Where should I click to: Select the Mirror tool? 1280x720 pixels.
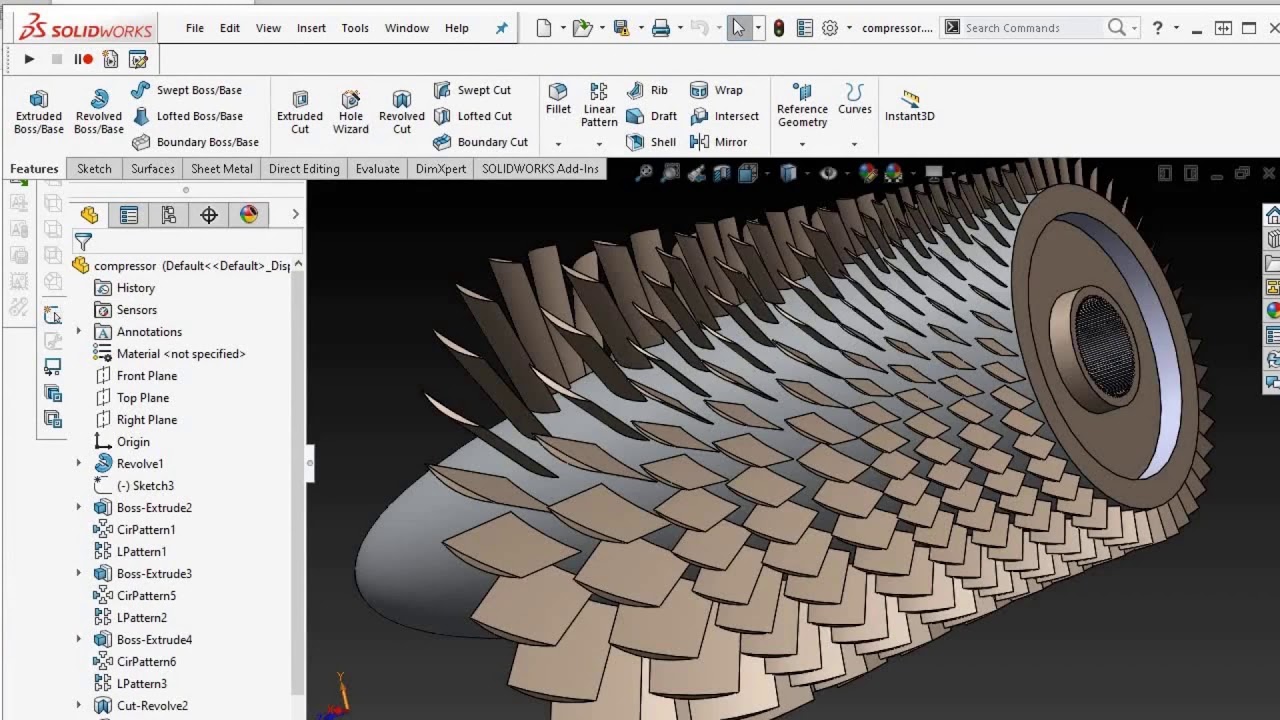718,142
